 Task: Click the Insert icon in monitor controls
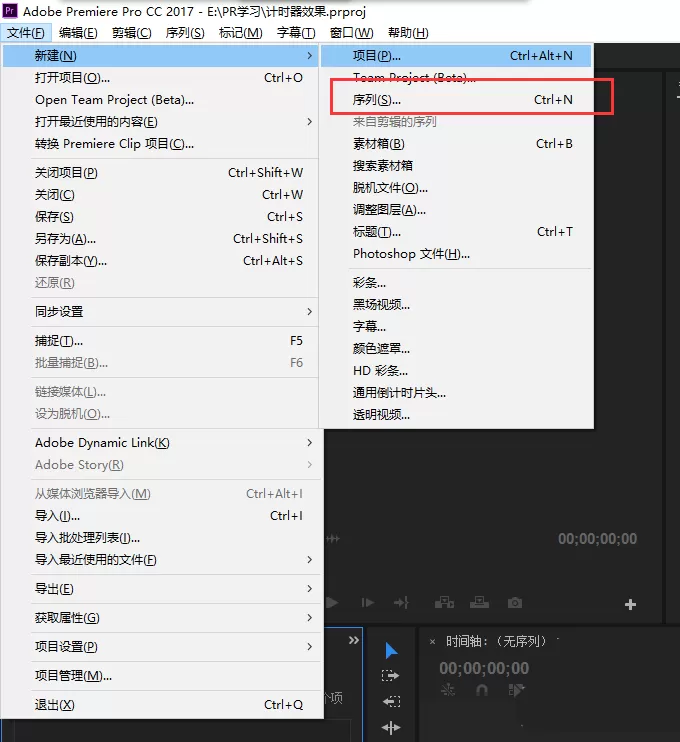[444, 602]
